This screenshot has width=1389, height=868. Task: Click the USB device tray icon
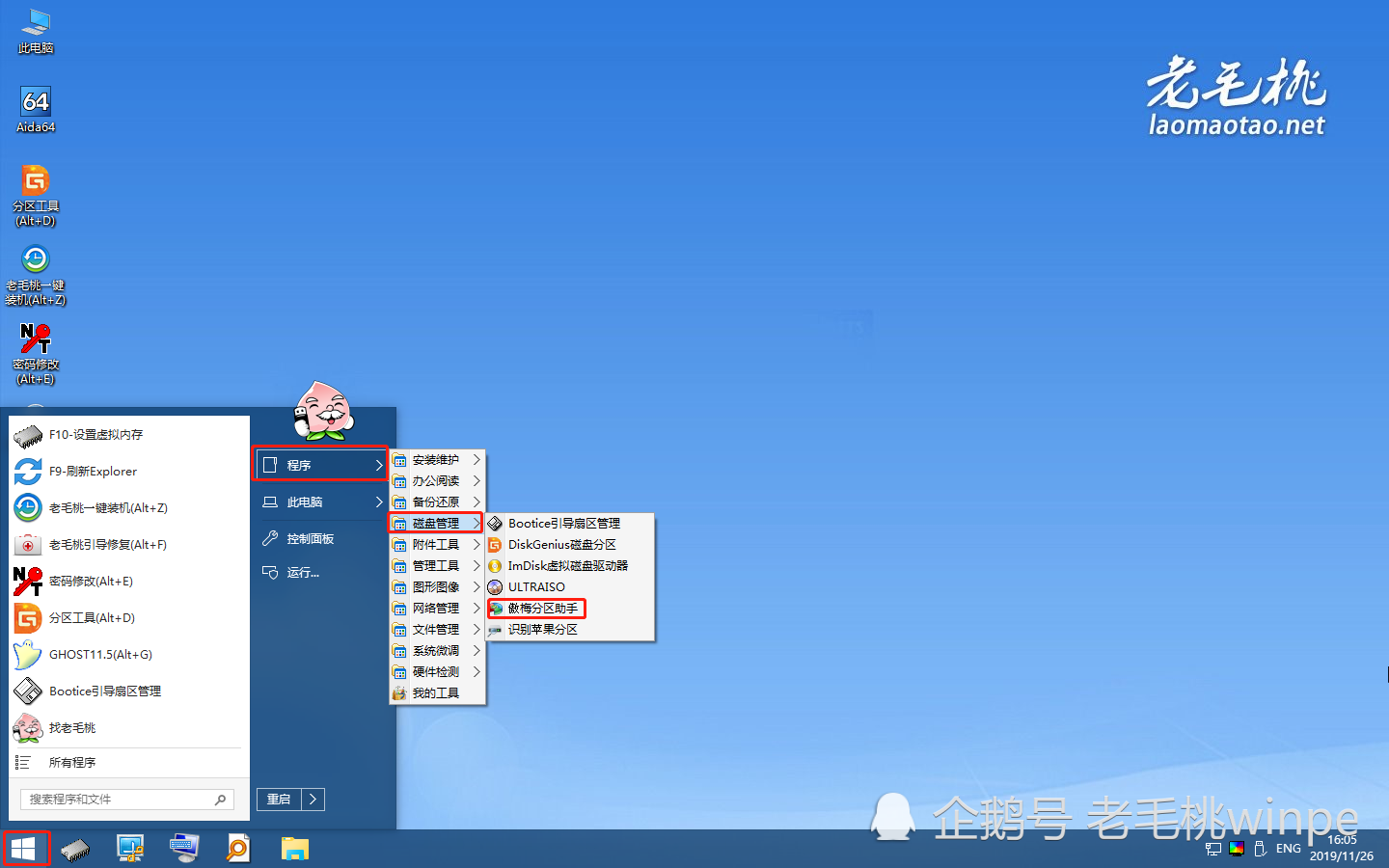(1260, 849)
